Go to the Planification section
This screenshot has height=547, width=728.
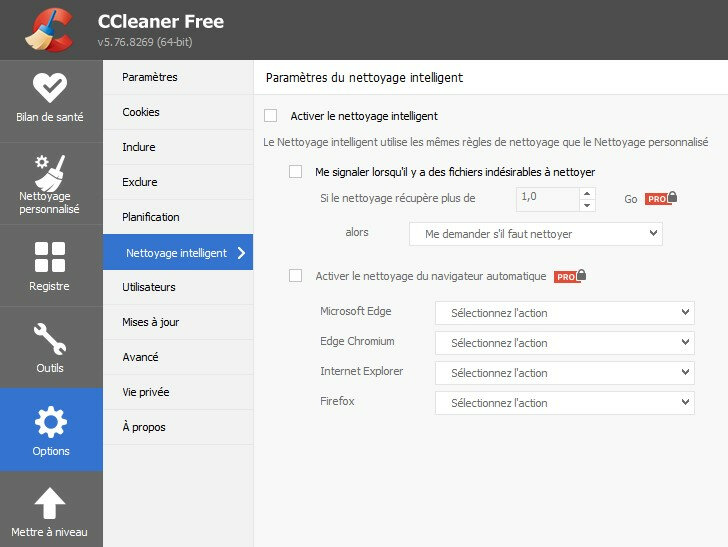point(151,217)
